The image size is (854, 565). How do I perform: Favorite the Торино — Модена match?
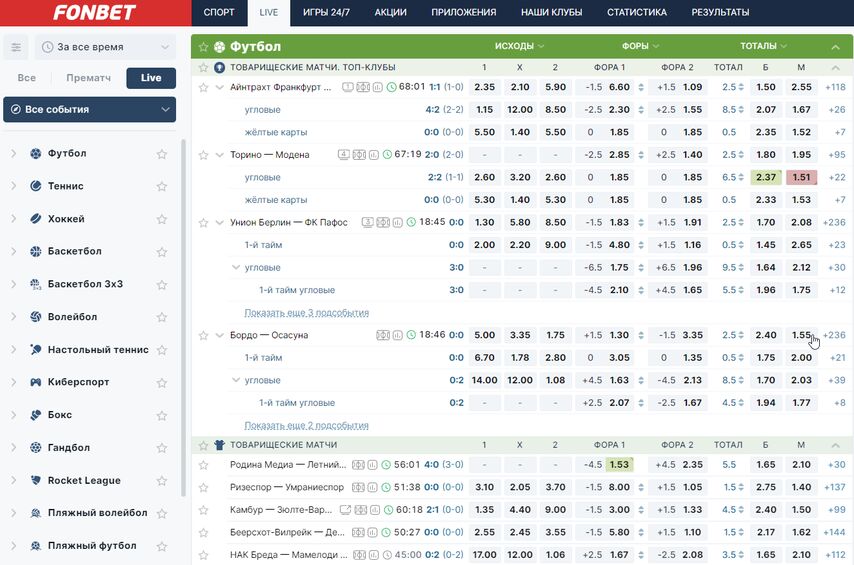203,155
